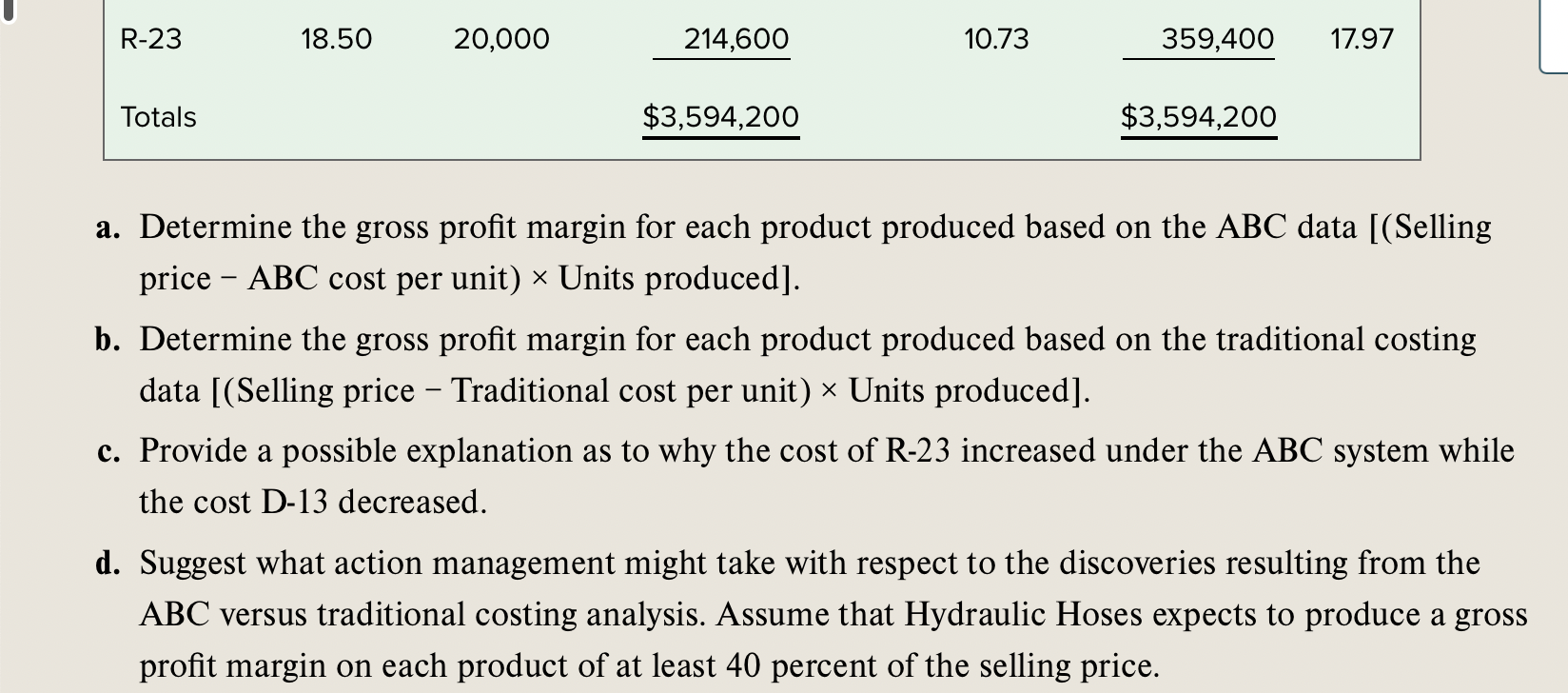
Task: Click the 20,000 units value
Action: point(501,39)
